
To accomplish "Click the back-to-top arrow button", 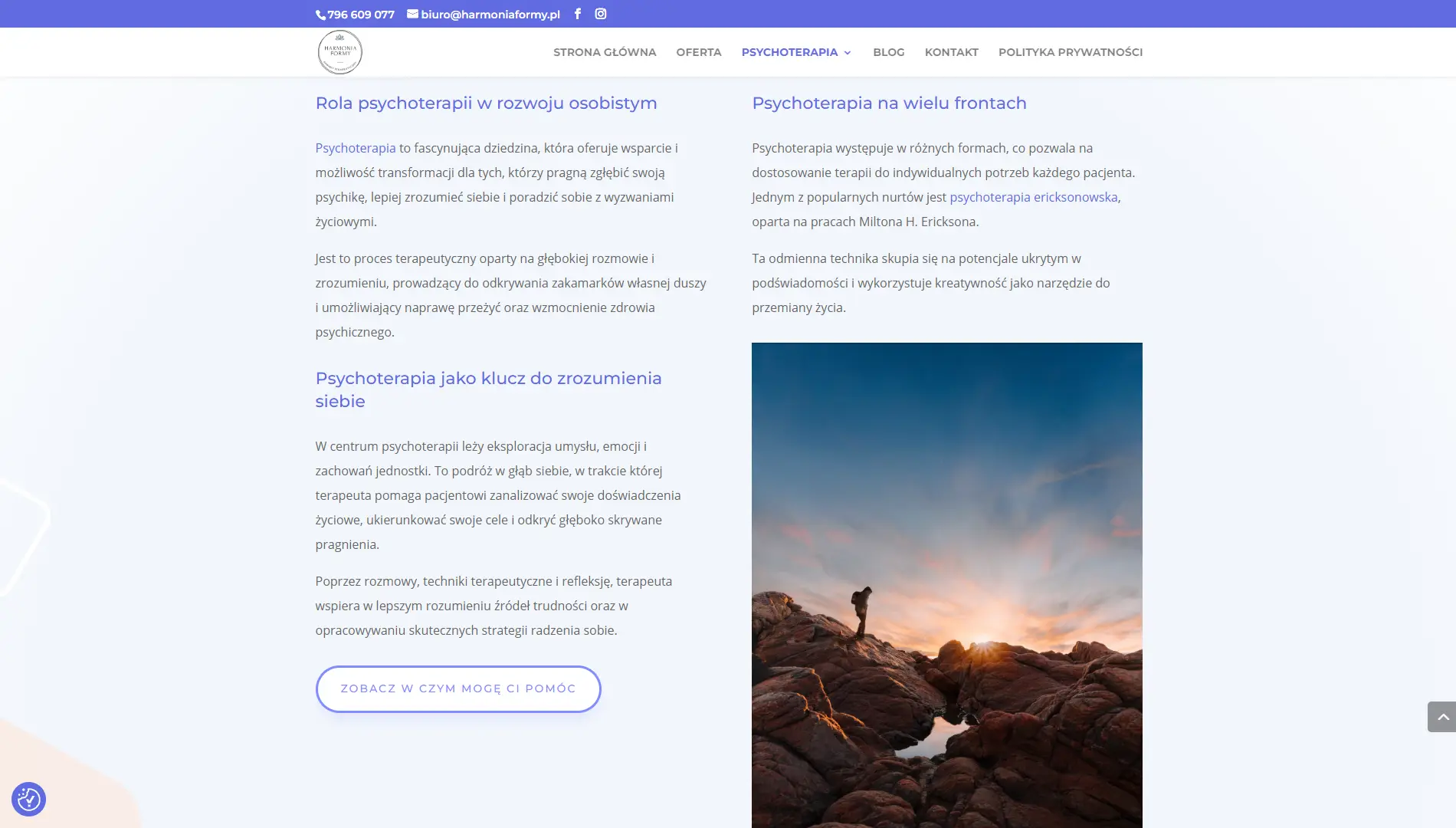I will click(x=1441, y=717).
